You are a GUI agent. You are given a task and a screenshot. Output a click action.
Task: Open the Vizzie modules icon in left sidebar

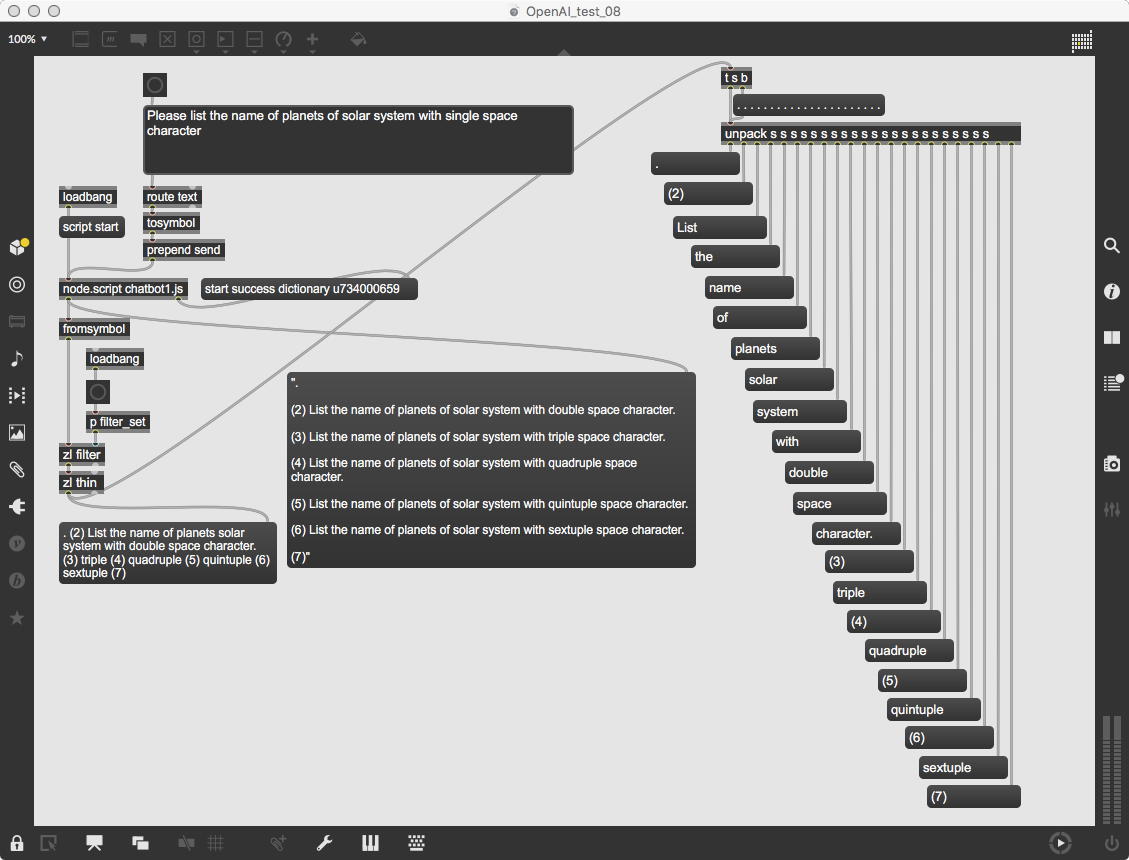click(x=17, y=543)
